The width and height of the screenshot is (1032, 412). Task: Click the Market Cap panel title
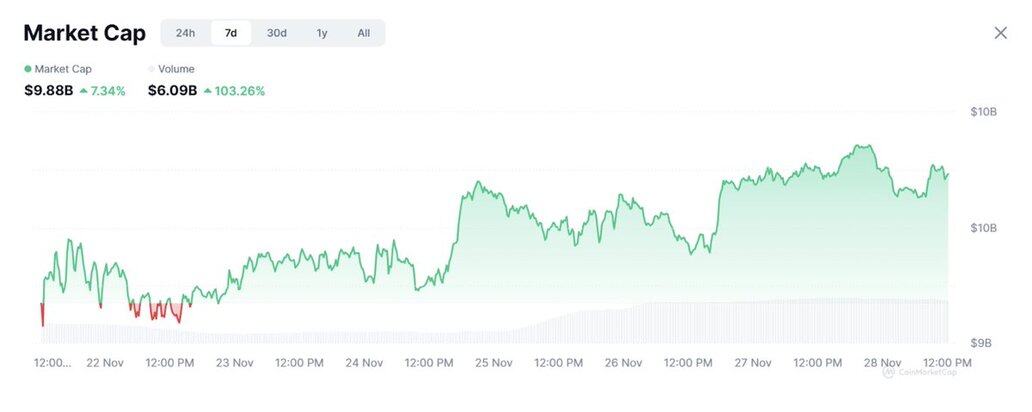[84, 33]
